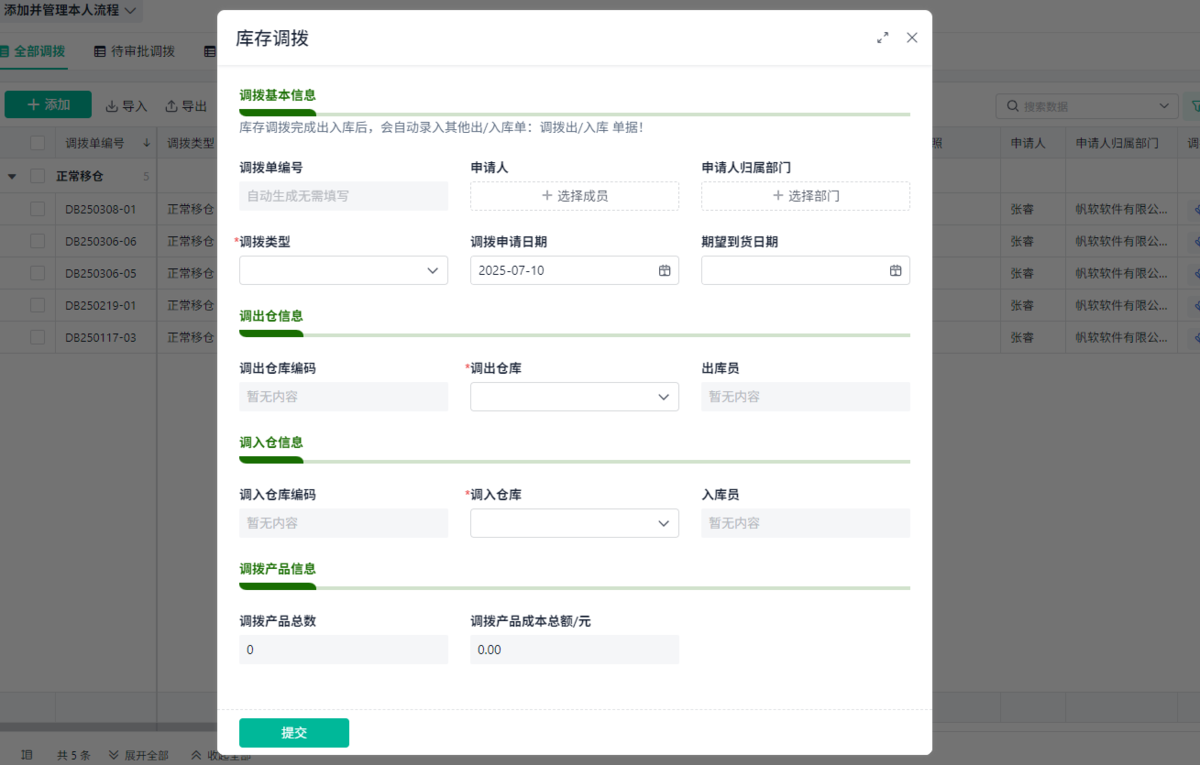The width and height of the screenshot is (1200, 765).
Task: Click 选择成员 to pick applicant
Action: (x=574, y=196)
